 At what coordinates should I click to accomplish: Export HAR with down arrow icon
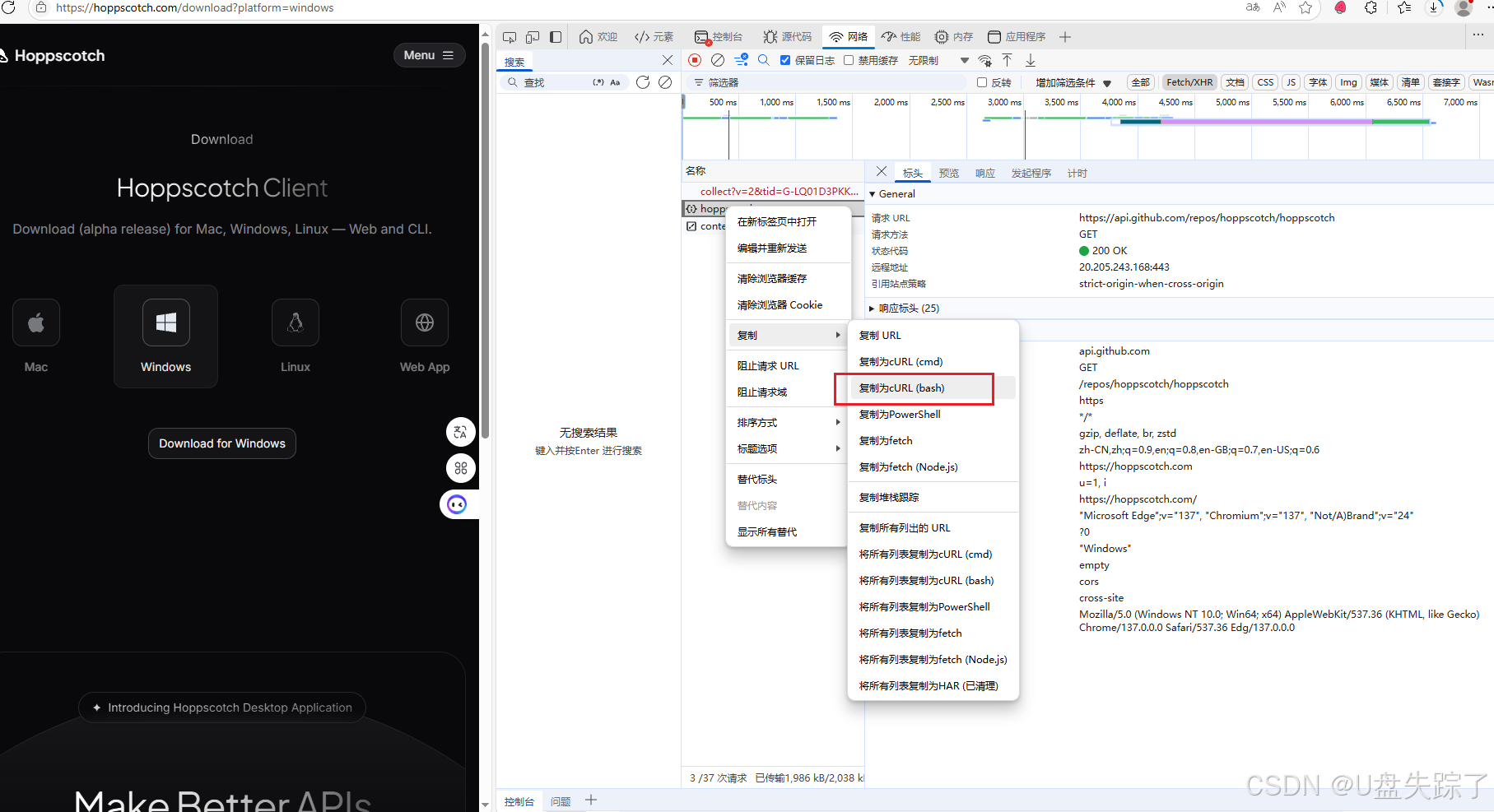click(x=1031, y=60)
